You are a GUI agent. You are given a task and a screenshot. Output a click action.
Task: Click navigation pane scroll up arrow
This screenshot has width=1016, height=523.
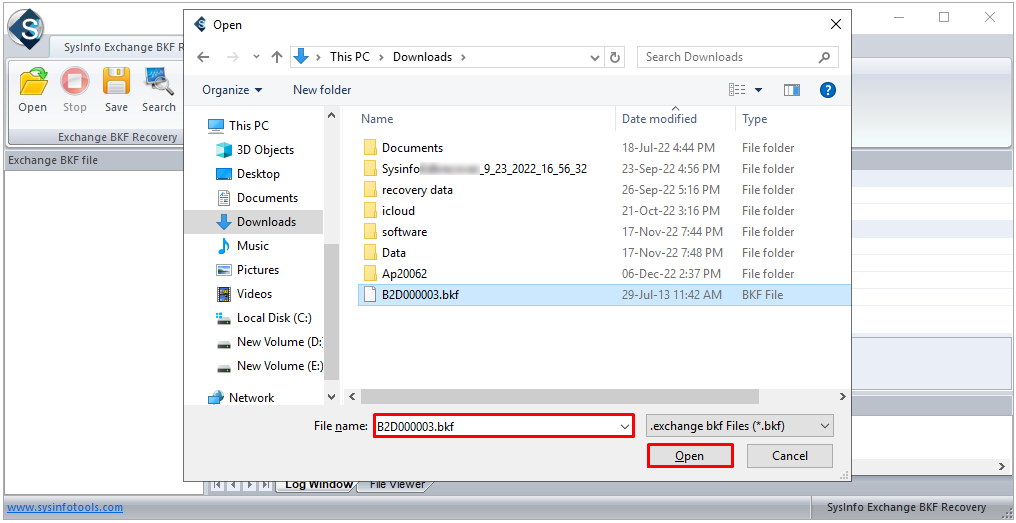point(331,115)
